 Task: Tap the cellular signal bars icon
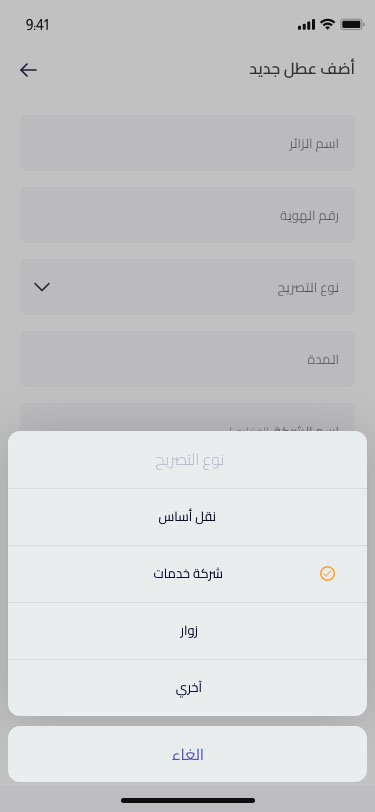pos(306,24)
